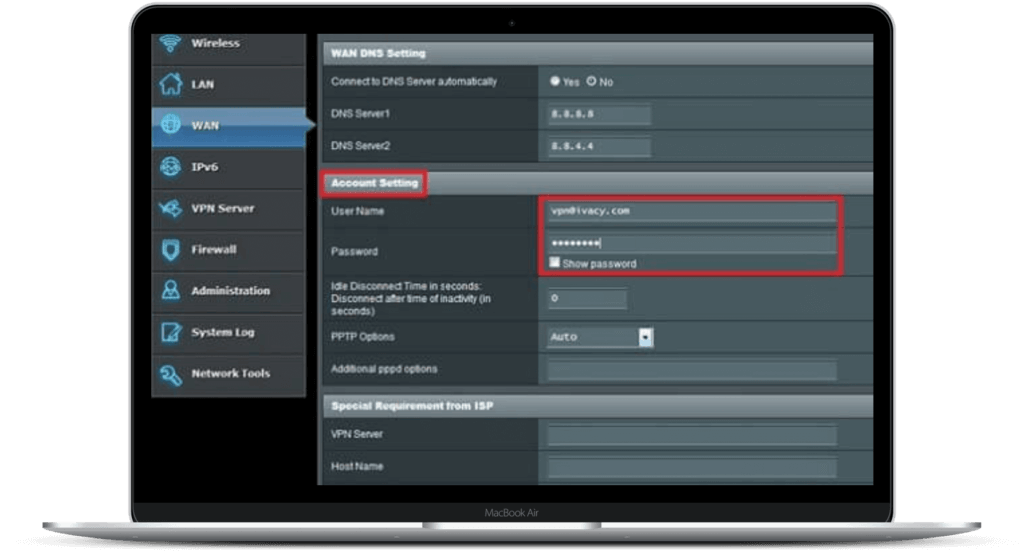Screen dimensions: 1024x551
Task: Click the Host Name input field
Action: pyautogui.click(x=692, y=467)
